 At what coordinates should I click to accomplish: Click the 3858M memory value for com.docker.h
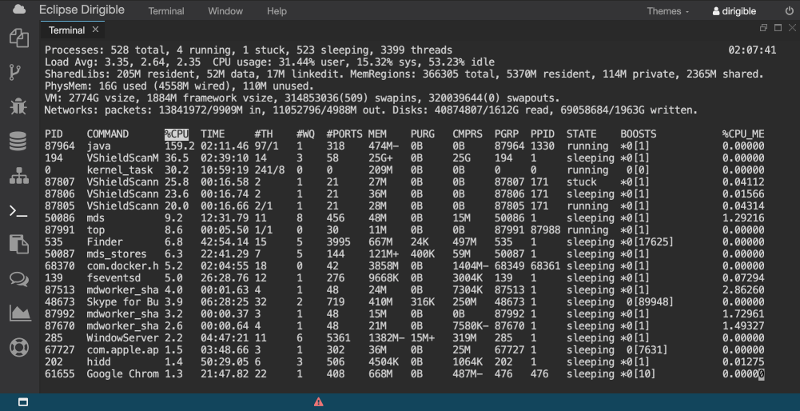coord(383,266)
